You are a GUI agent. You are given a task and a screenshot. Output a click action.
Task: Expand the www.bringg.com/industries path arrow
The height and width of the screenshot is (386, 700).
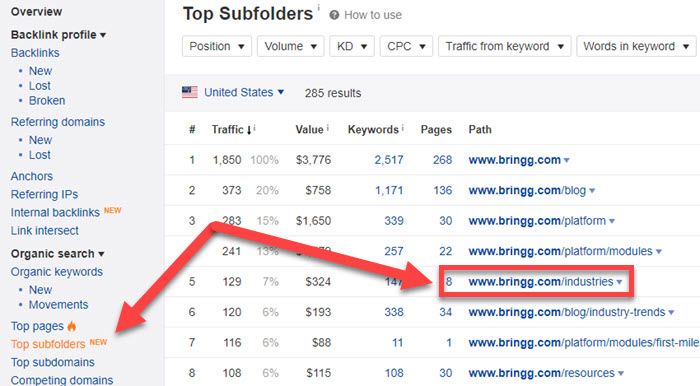pos(619,282)
